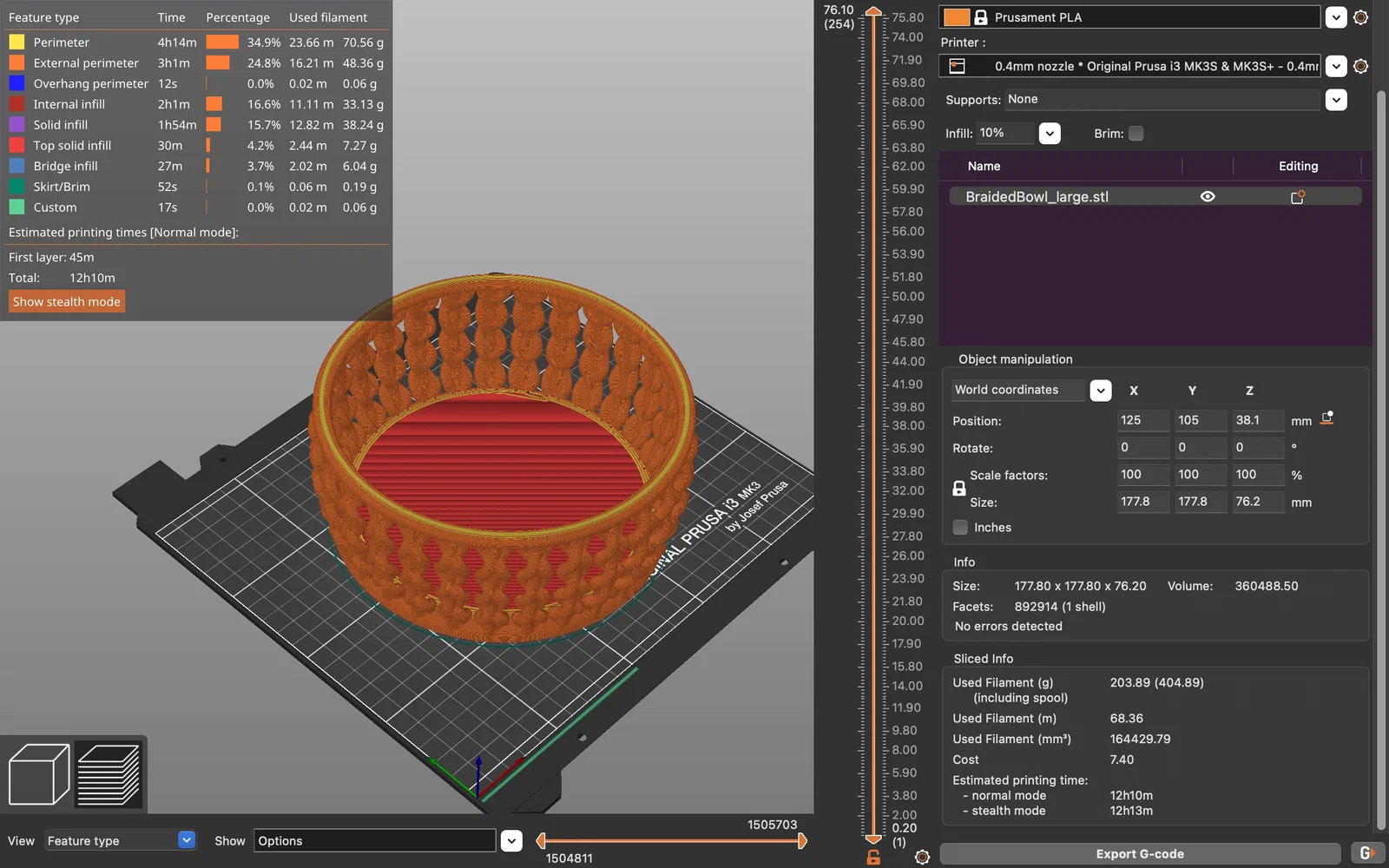
Task: Grab the bottom handle of the vertical layer slider
Action: point(873,838)
